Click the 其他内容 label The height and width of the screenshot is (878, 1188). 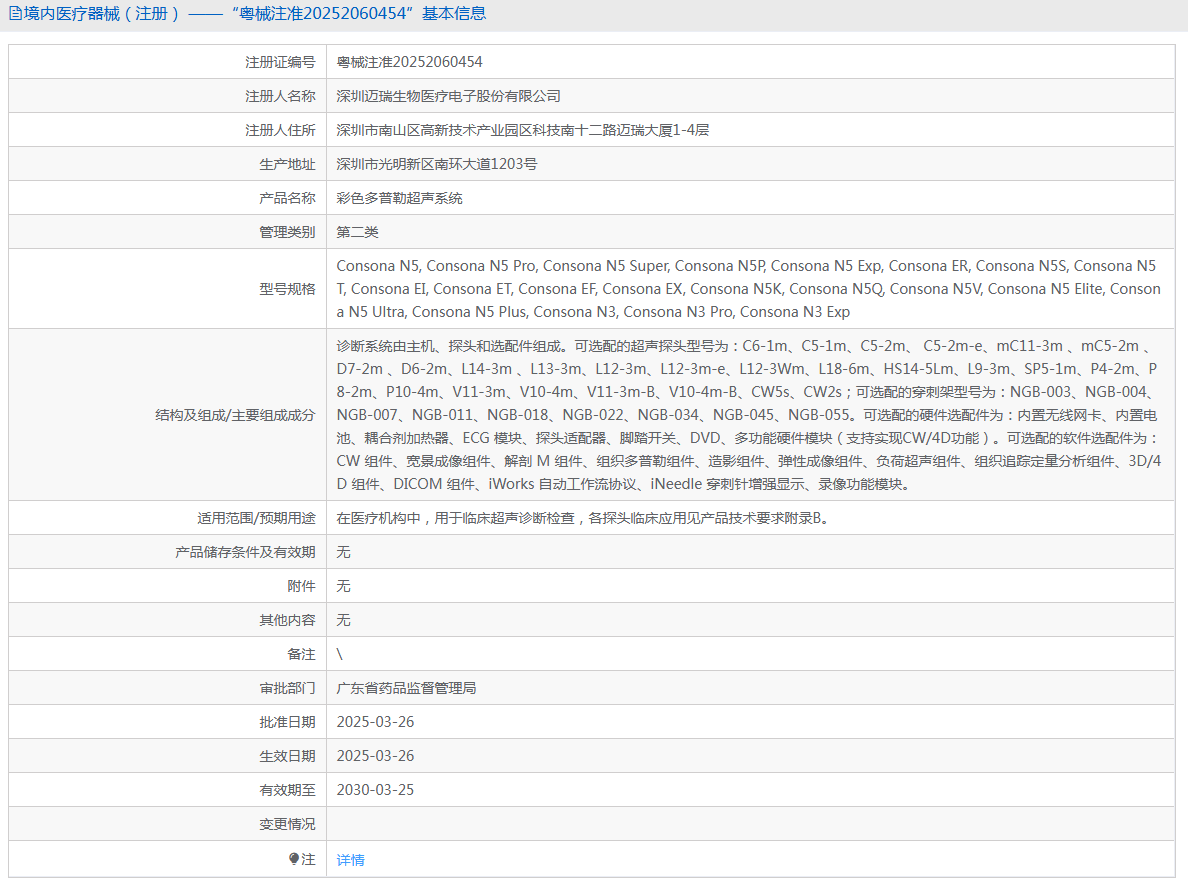pos(286,620)
